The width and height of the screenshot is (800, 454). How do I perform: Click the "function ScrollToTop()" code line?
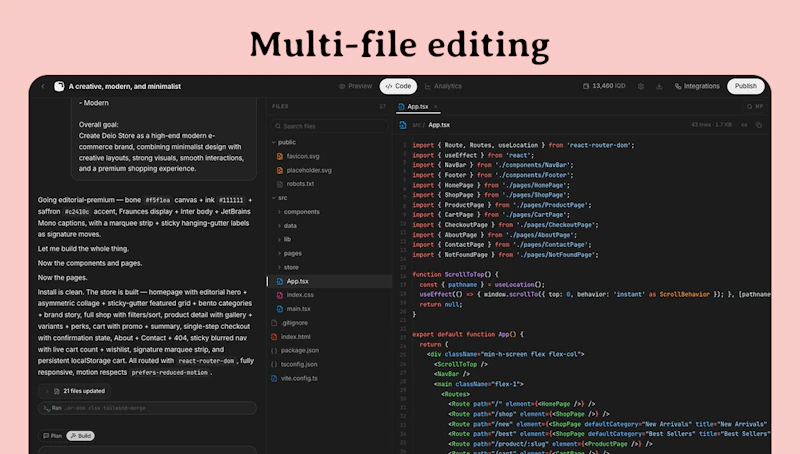click(x=455, y=274)
